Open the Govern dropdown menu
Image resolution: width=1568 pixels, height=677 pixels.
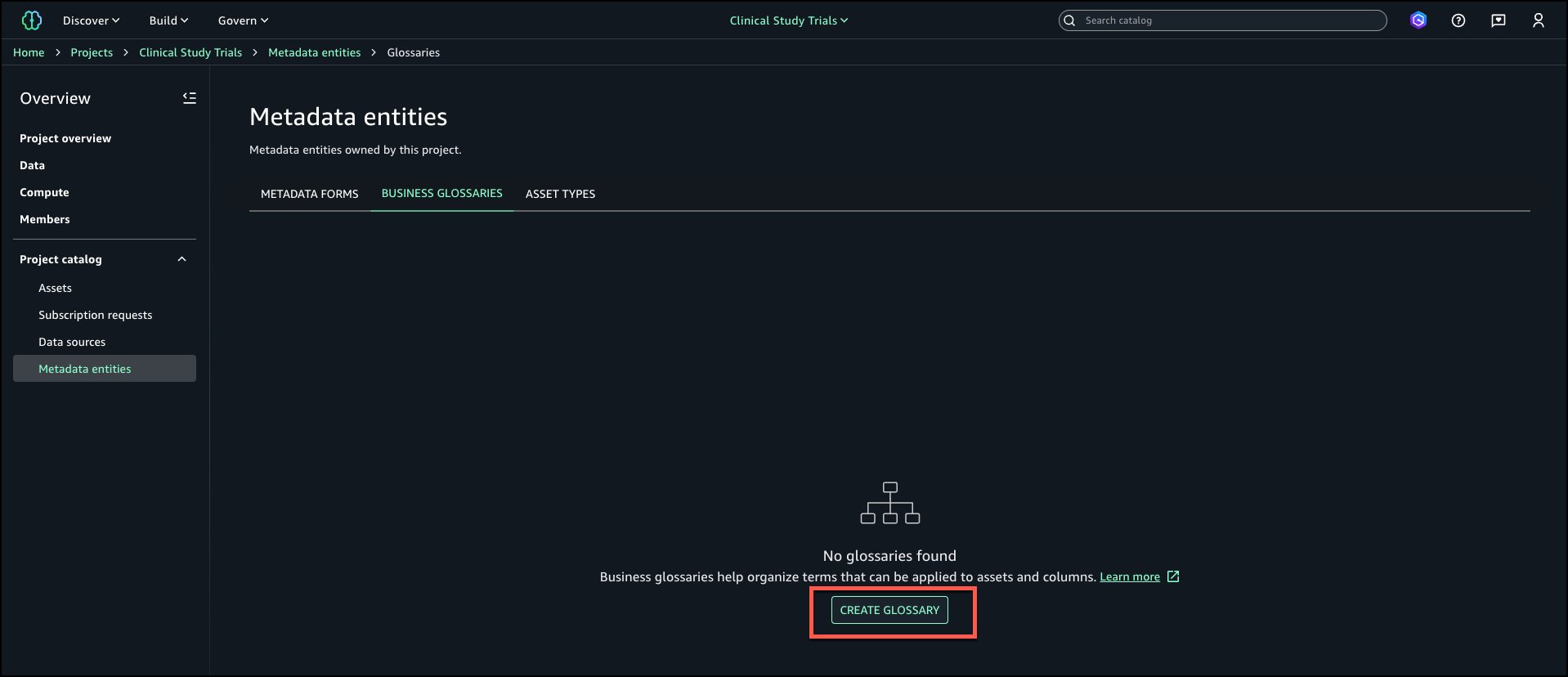click(243, 20)
